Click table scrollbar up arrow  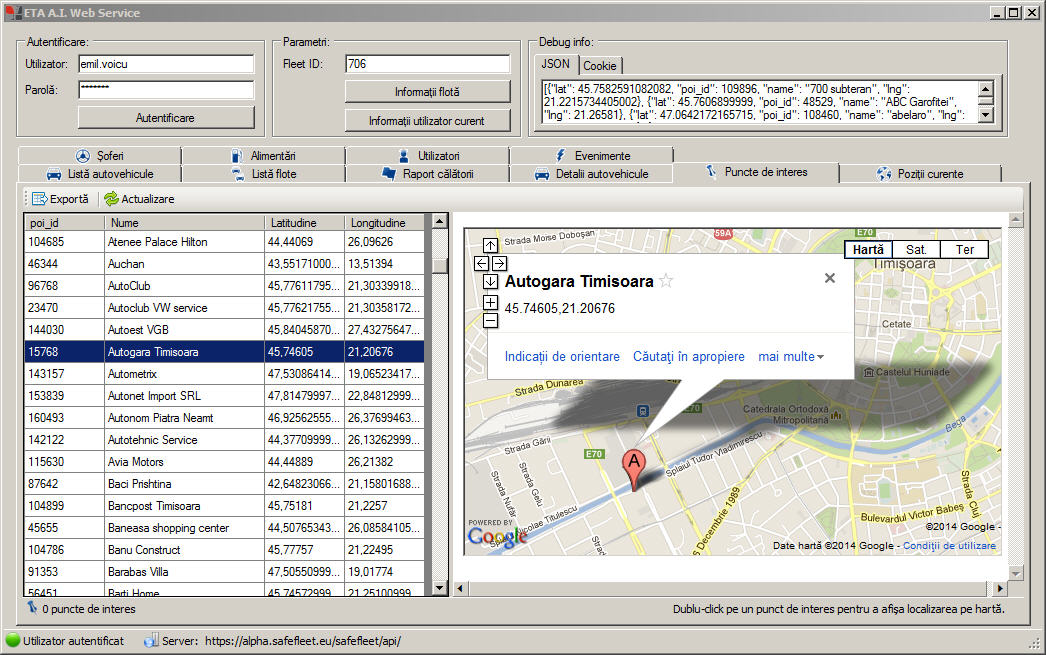click(x=440, y=221)
